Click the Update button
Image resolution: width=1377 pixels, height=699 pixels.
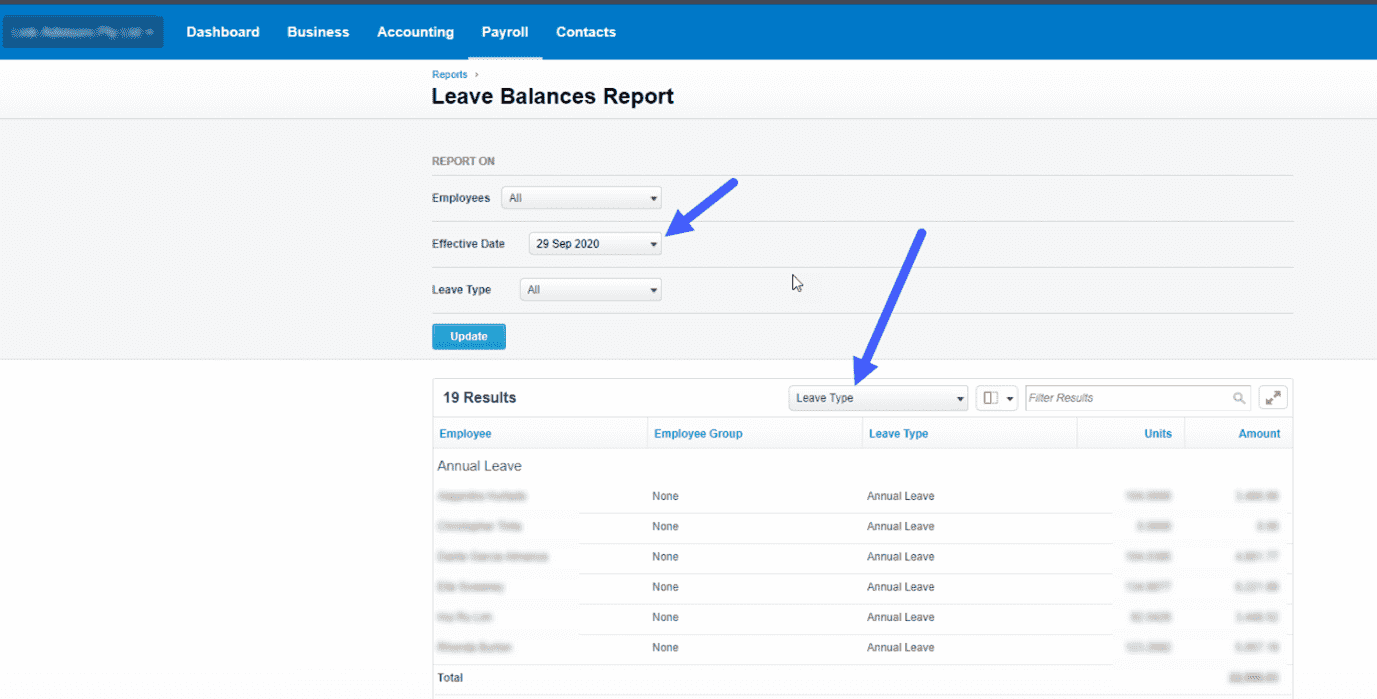469,337
